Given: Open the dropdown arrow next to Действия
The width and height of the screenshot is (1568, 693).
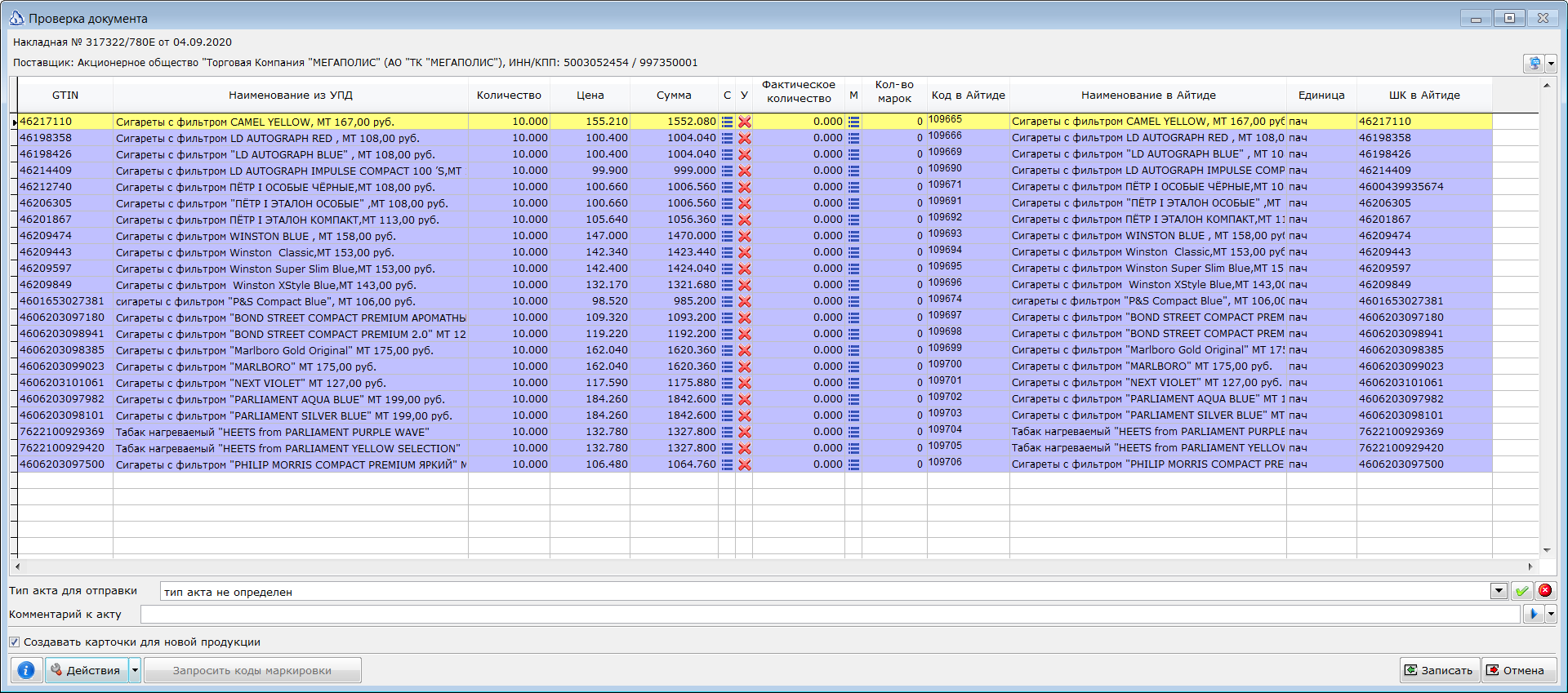Looking at the screenshot, I should 135,670.
